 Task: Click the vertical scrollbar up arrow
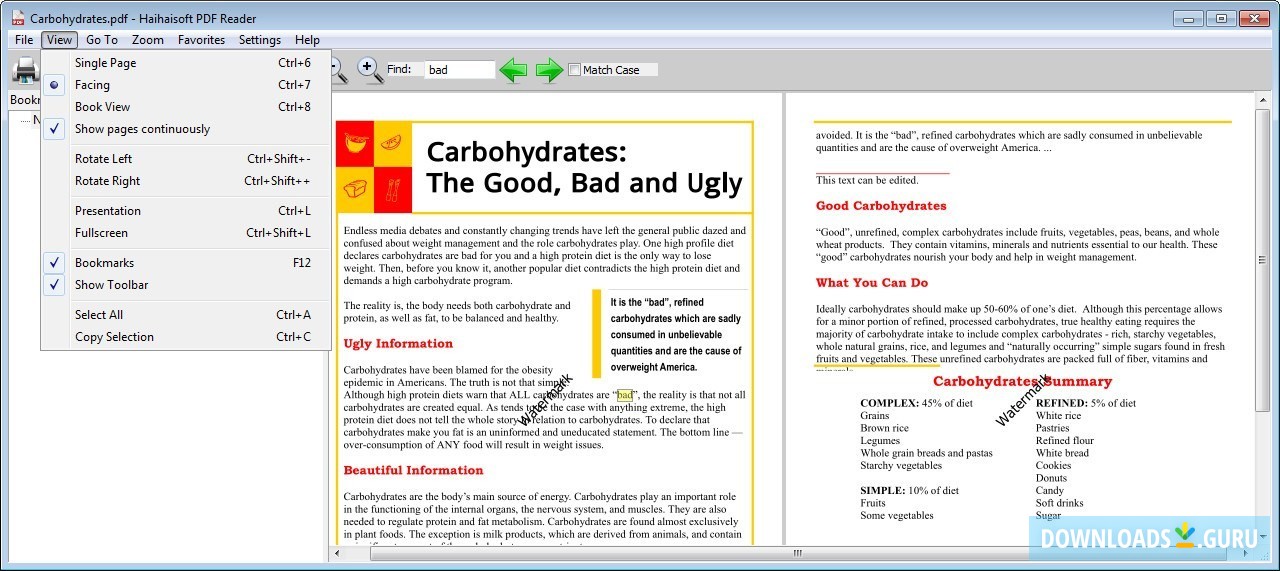pyautogui.click(x=1263, y=102)
